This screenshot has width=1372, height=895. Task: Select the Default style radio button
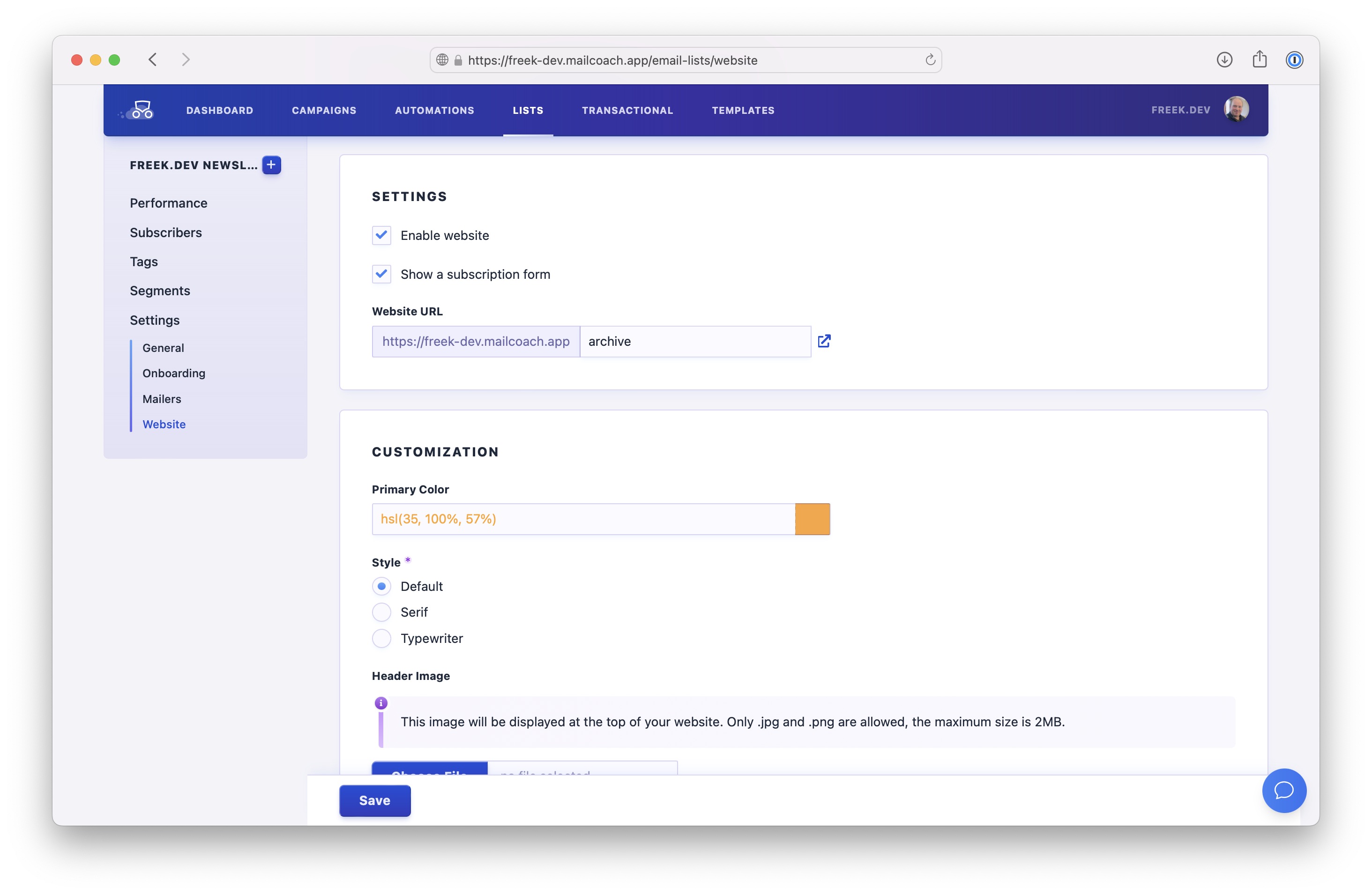381,586
